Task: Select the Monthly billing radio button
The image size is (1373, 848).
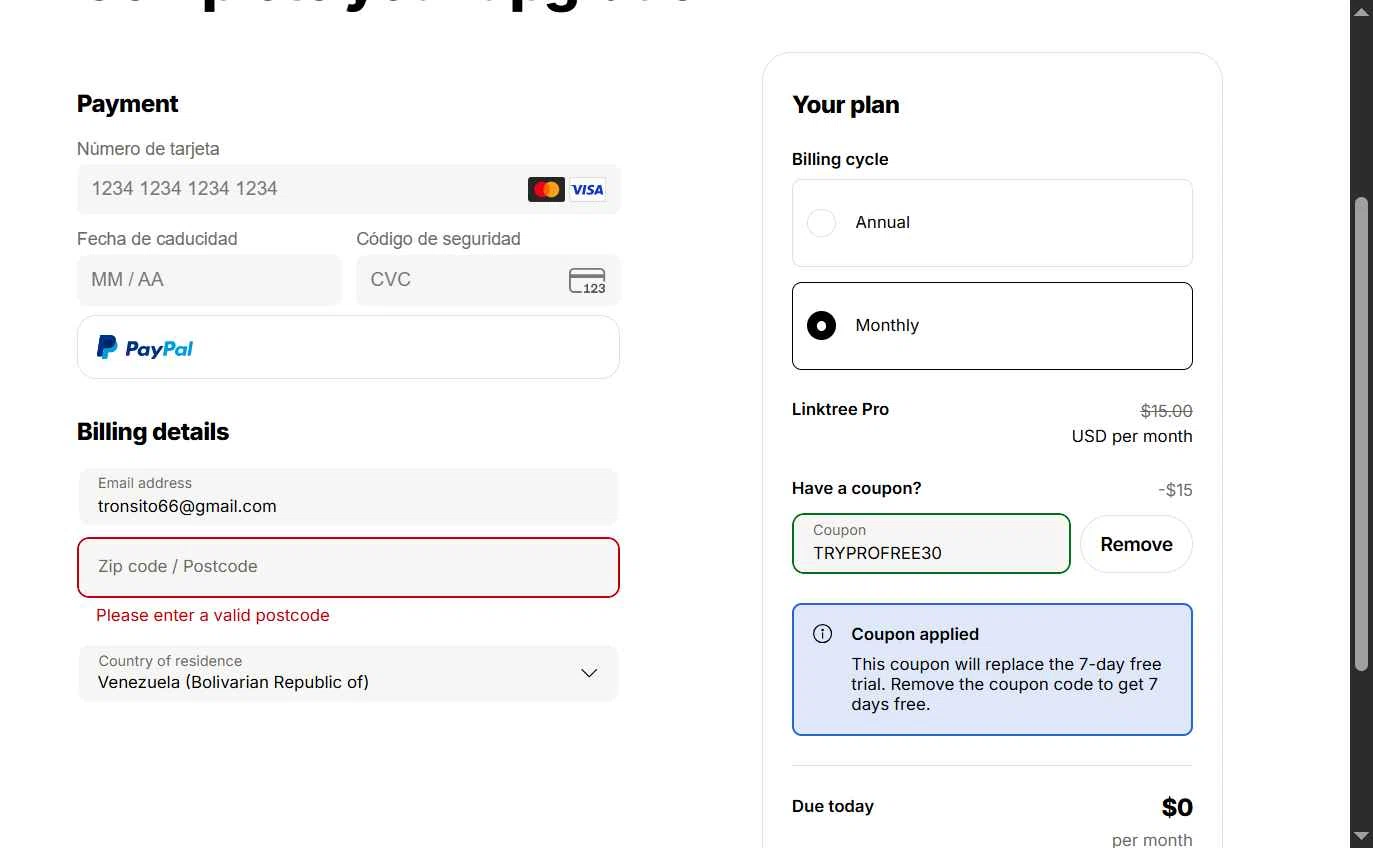Action: (821, 326)
